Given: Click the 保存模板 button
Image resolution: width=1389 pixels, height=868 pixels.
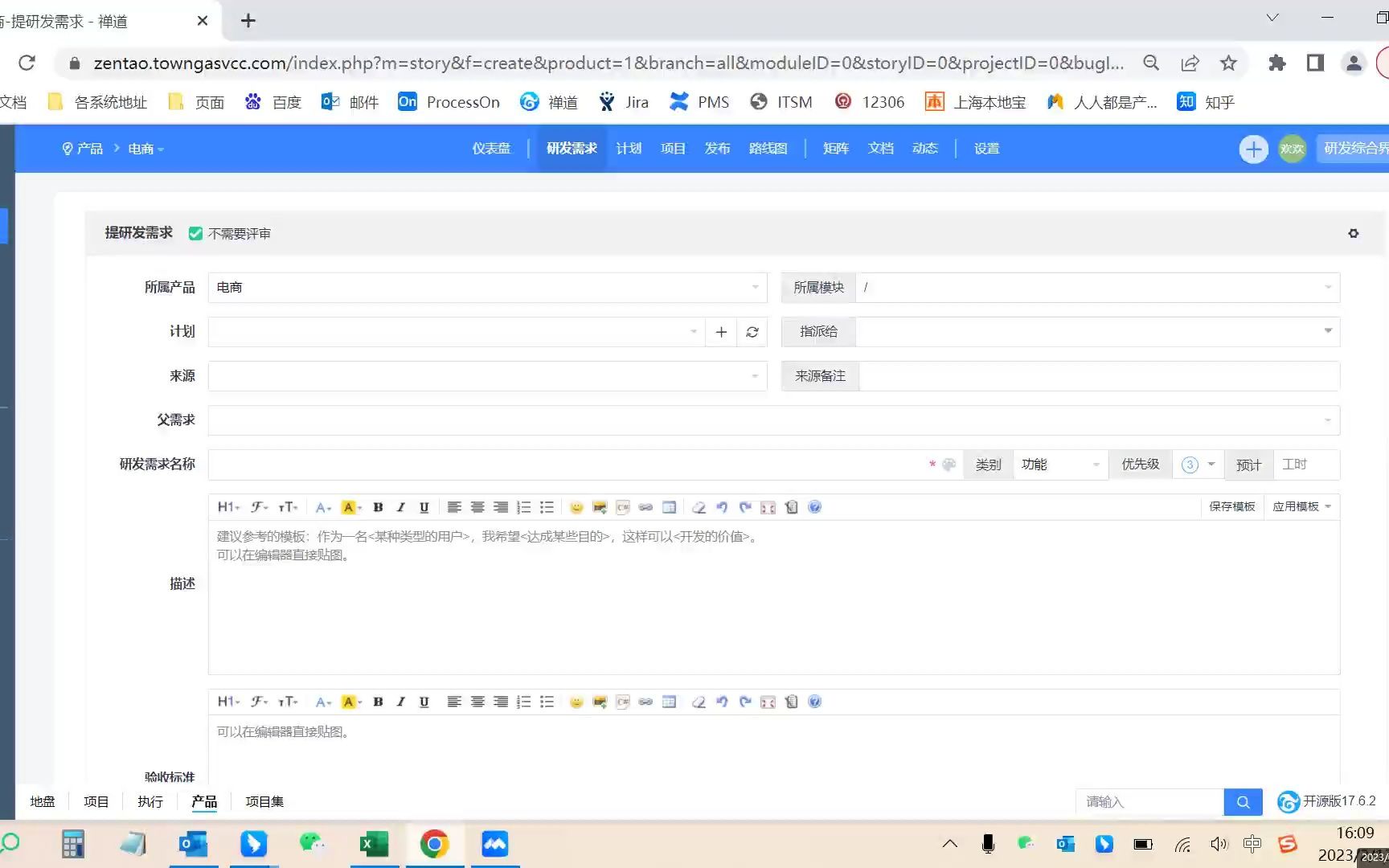Looking at the screenshot, I should click(1231, 506).
